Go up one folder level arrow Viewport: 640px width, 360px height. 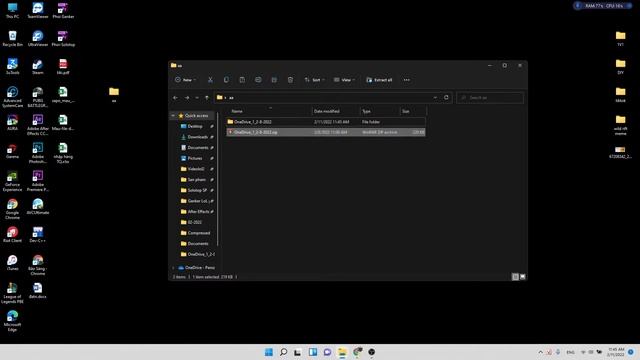pos(207,98)
